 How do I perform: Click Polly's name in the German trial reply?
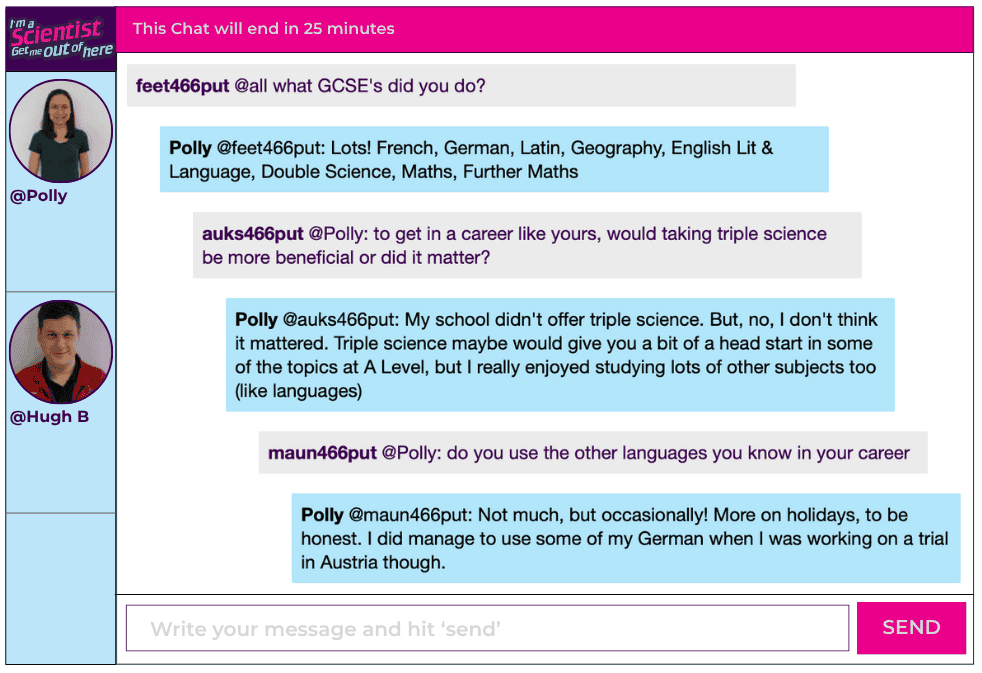point(322,515)
